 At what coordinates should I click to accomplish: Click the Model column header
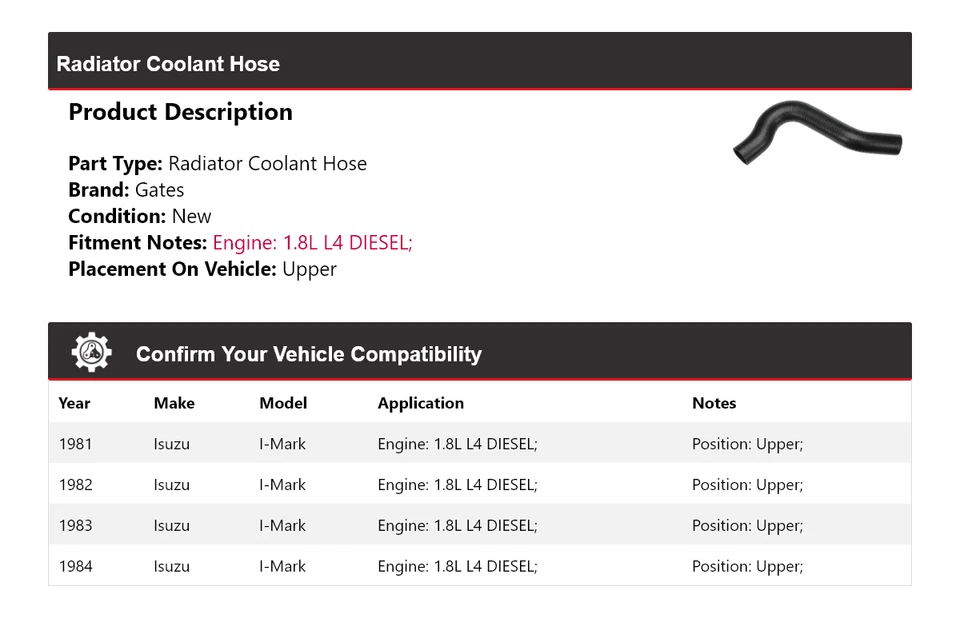point(283,403)
